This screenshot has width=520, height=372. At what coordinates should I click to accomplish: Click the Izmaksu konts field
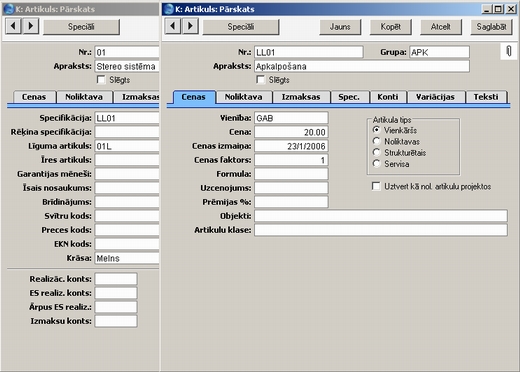click(116, 321)
